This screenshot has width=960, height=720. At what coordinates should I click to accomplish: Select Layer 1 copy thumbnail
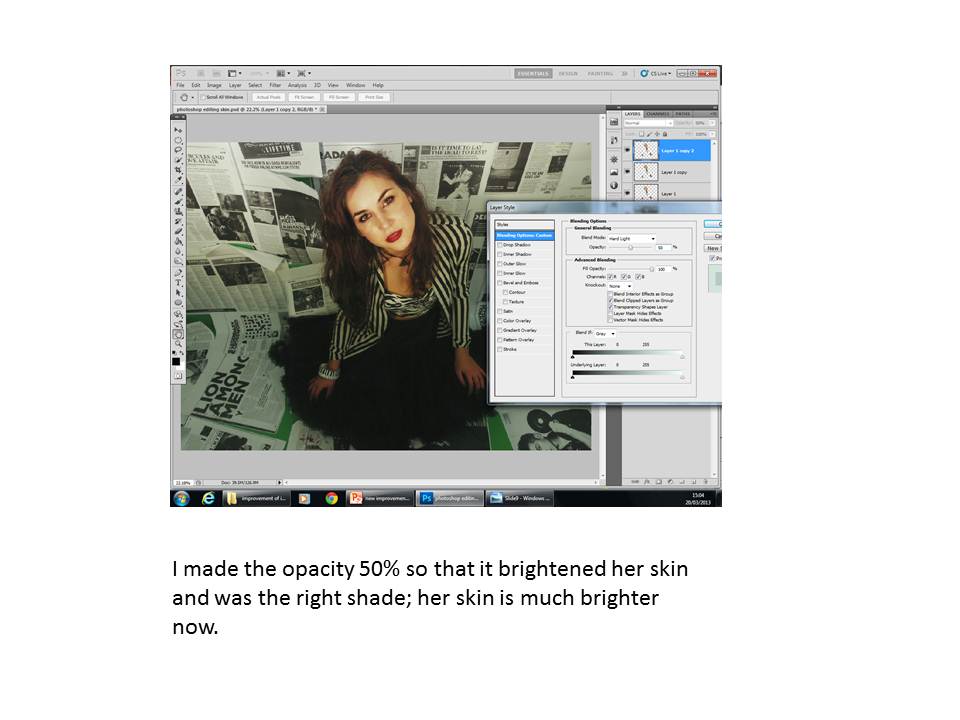pyautogui.click(x=645, y=172)
